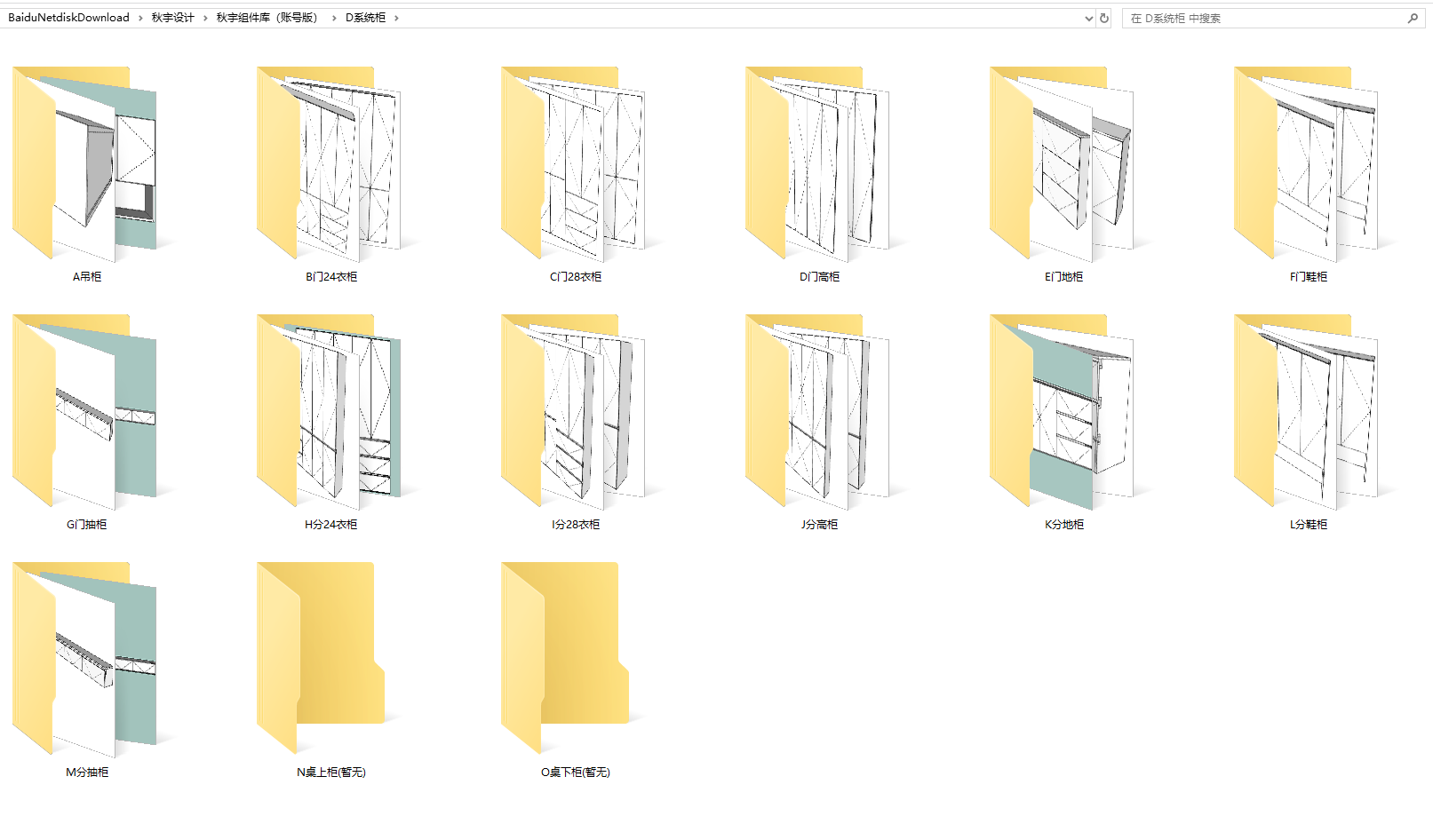The image size is (1433, 840).
Task: Expand the chevron after D系统柜 breadcrumb
Action: tap(396, 18)
